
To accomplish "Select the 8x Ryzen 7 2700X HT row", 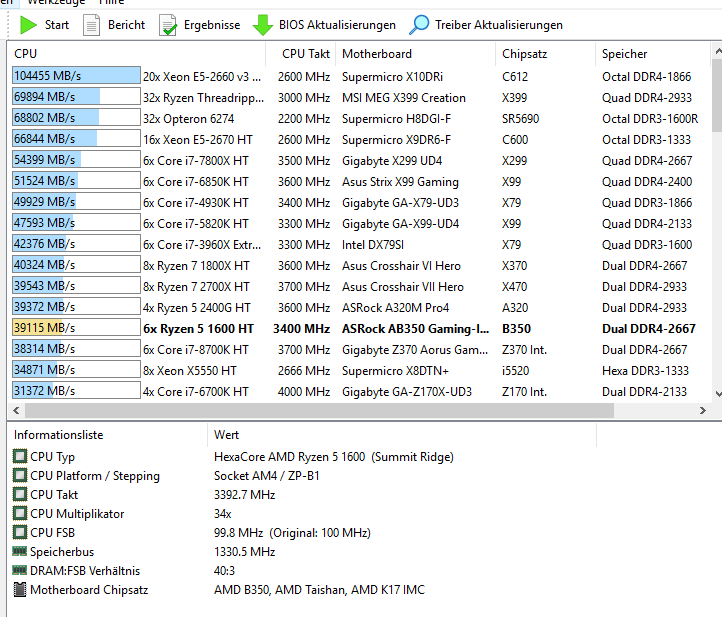I will (359, 287).
